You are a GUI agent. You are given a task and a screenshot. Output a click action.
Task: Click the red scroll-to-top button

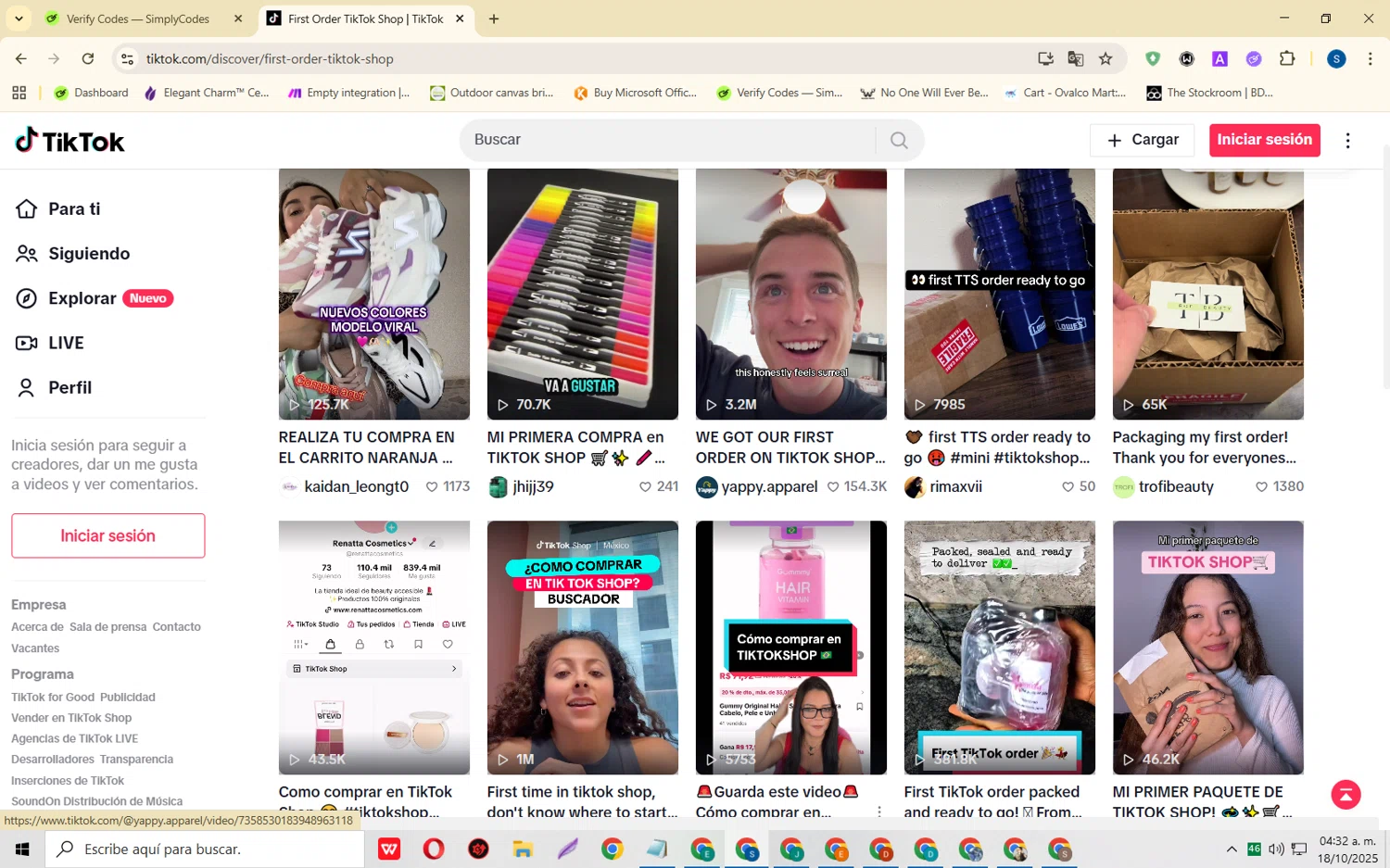(x=1346, y=795)
